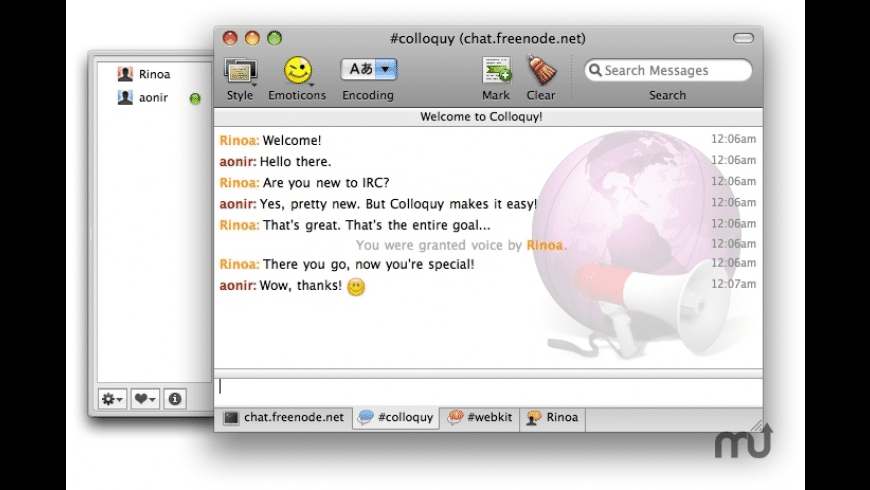The image size is (870, 490).
Task: Click the 'Welcome to Colloquy!' topic bar
Action: tap(488, 117)
